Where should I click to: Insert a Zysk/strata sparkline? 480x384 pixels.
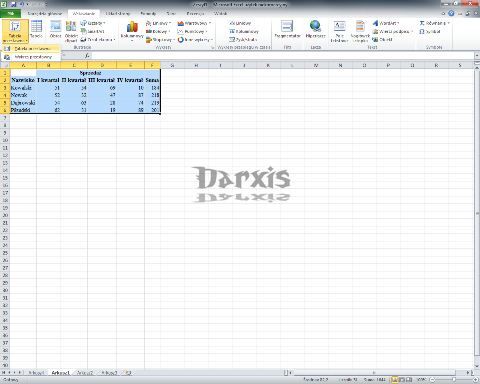(243, 39)
